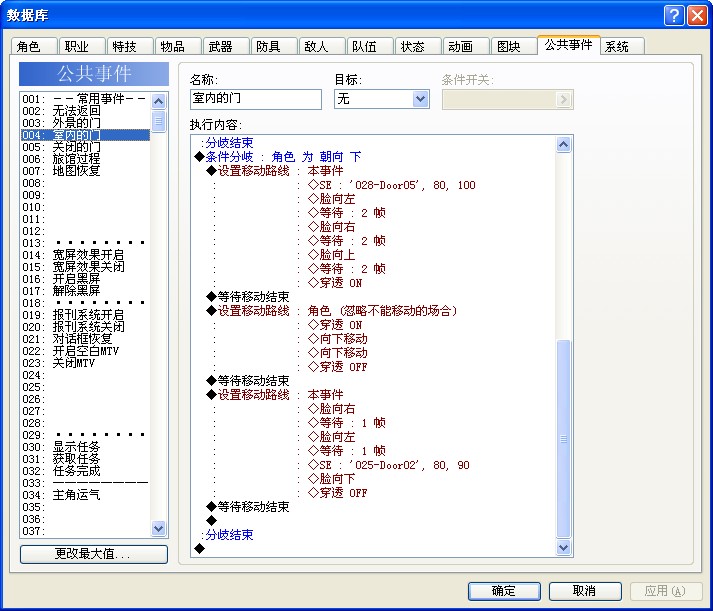This screenshot has width=713, height=611.
Task: Click the 应用(A) button
Action: pos(666,591)
